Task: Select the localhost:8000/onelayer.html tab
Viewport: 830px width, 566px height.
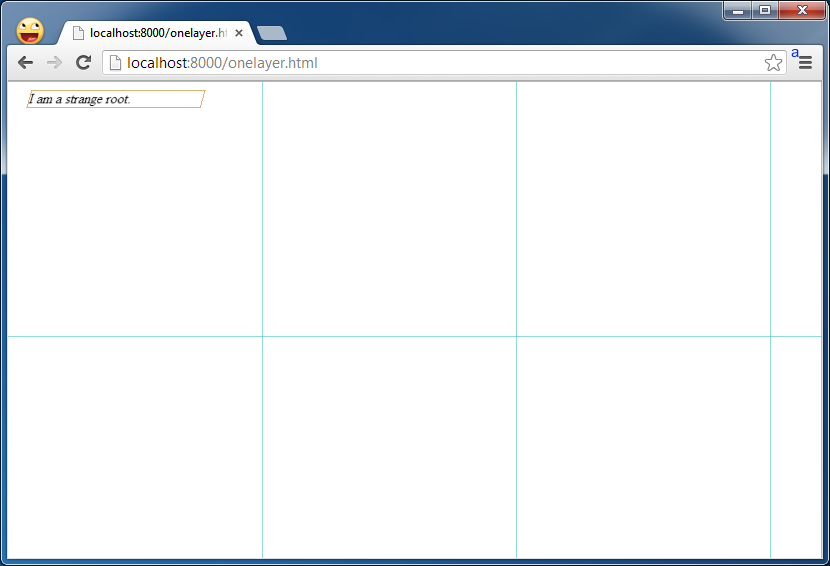Action: point(157,33)
